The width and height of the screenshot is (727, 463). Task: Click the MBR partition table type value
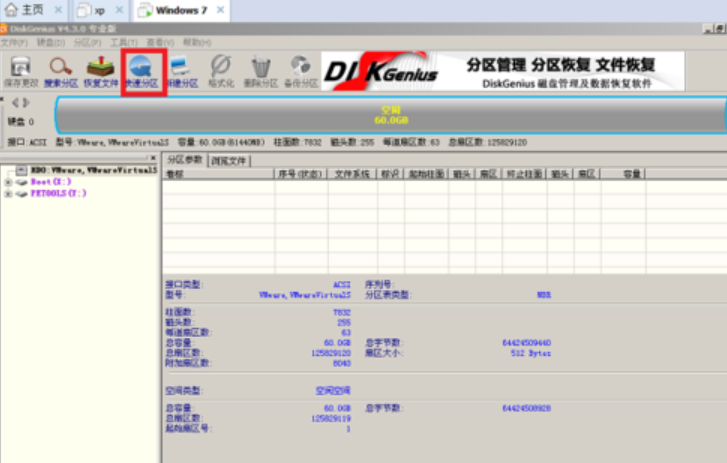tap(544, 295)
